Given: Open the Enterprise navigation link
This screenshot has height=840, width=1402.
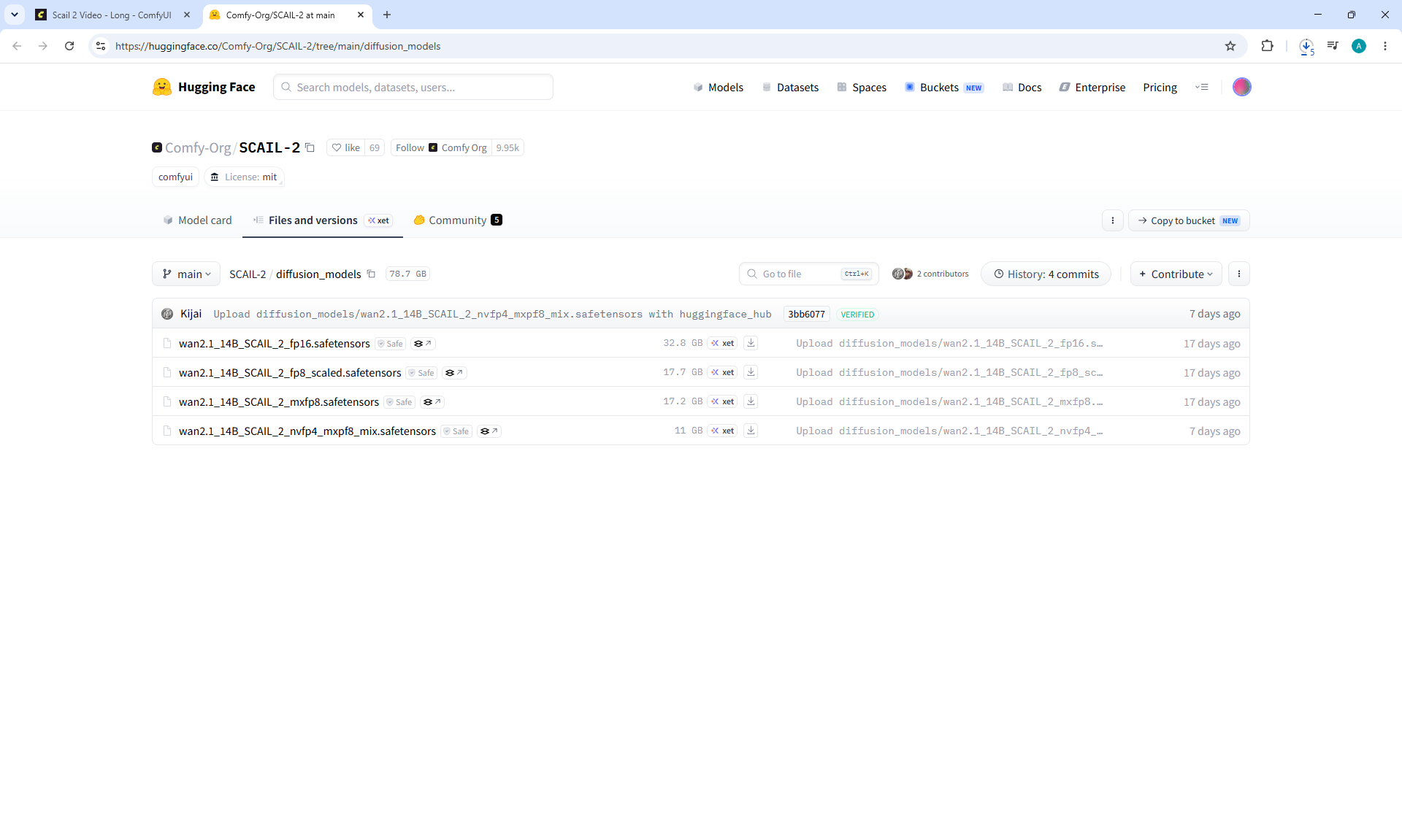Looking at the screenshot, I should click(1092, 88).
